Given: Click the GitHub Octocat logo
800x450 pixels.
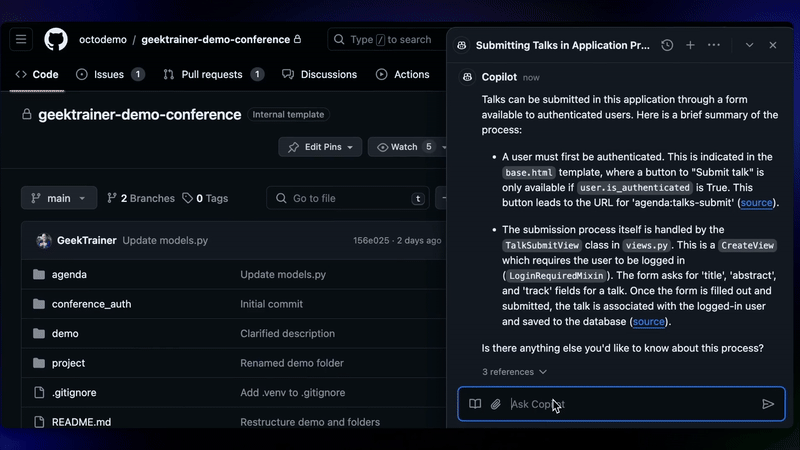Looking at the screenshot, I should point(56,40).
